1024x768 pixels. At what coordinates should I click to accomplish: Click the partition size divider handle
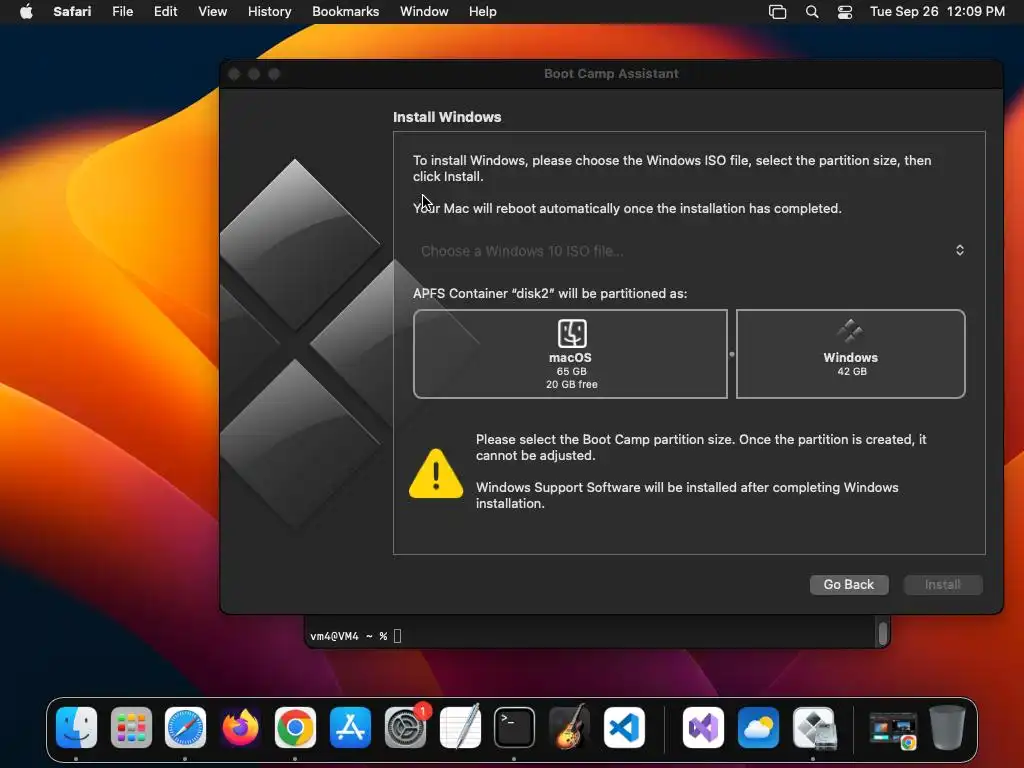[731, 354]
